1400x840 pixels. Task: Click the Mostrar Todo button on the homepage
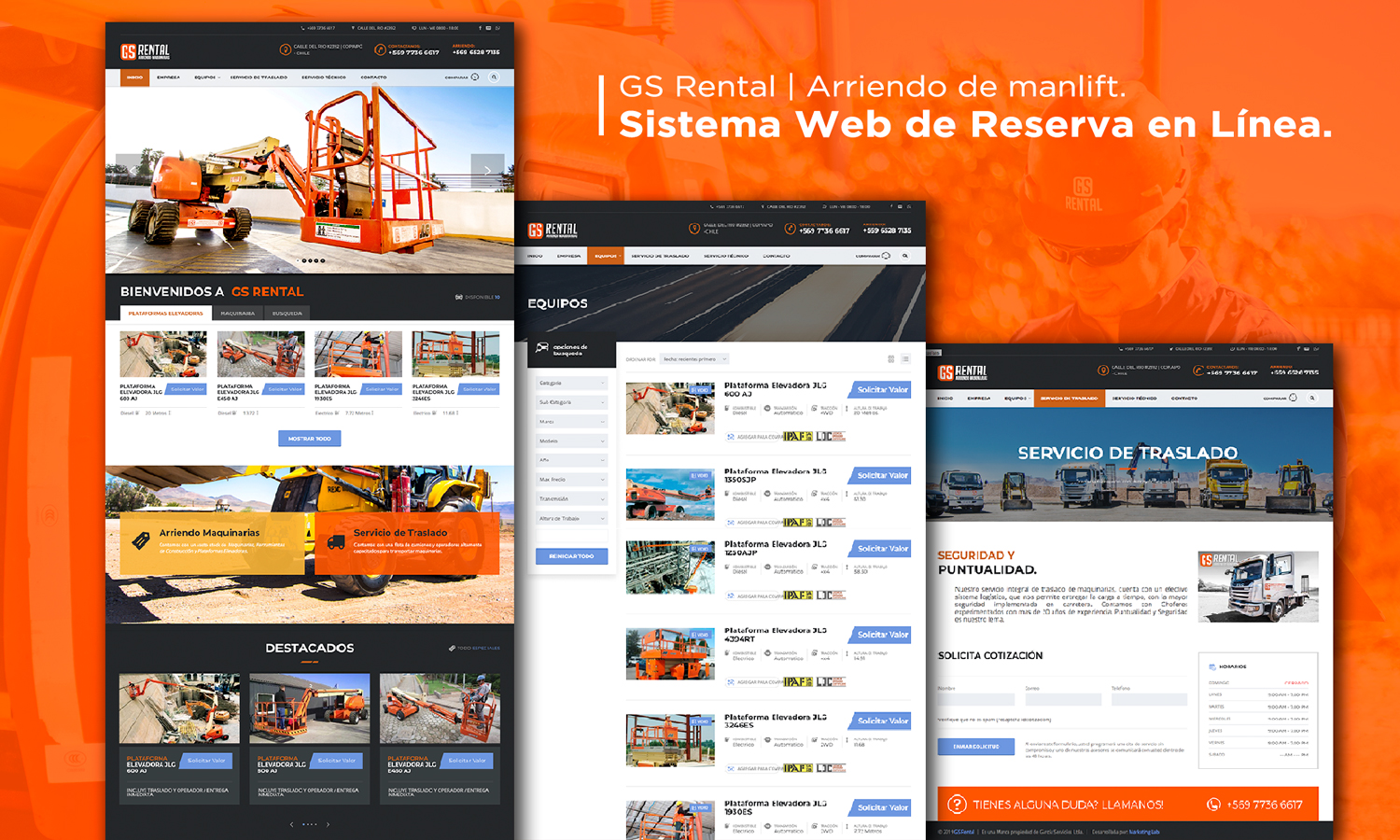[x=309, y=438]
